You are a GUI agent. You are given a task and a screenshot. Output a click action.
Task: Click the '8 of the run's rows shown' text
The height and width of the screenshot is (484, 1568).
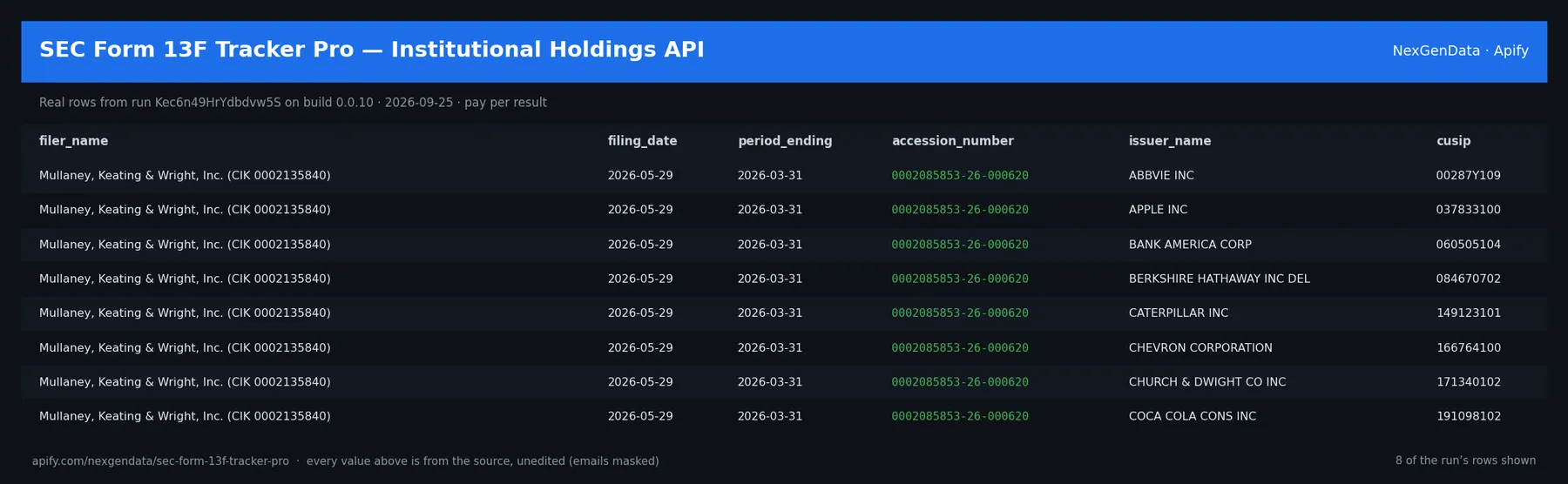pos(1465,460)
